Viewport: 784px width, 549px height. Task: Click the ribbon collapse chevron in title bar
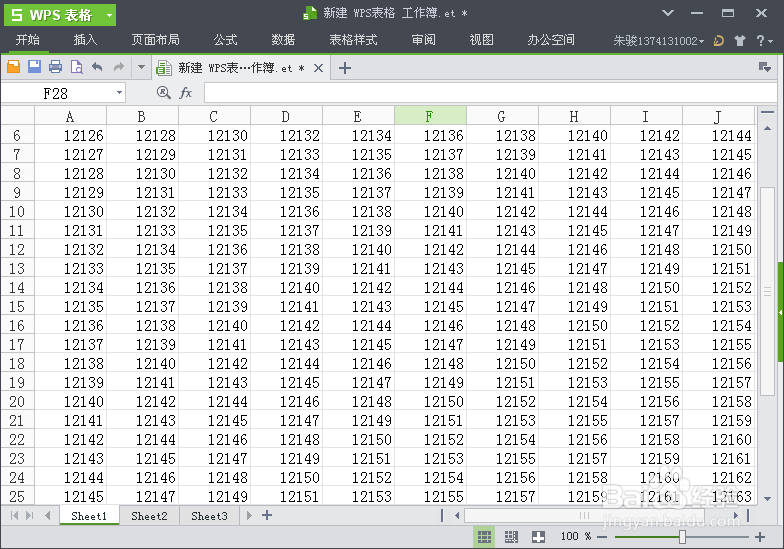click(668, 13)
